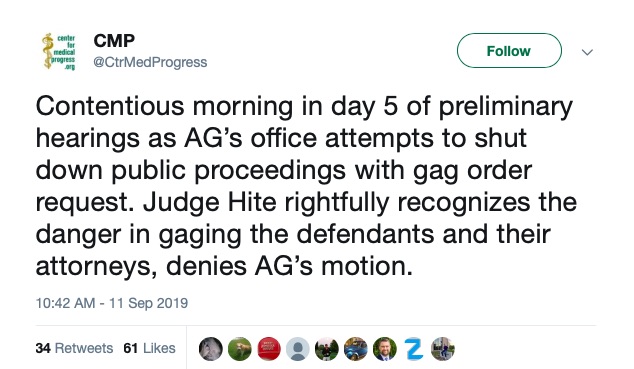Screen dimensions: 634x369
Task: Open the blue Z logo avatar
Action: [414, 349]
